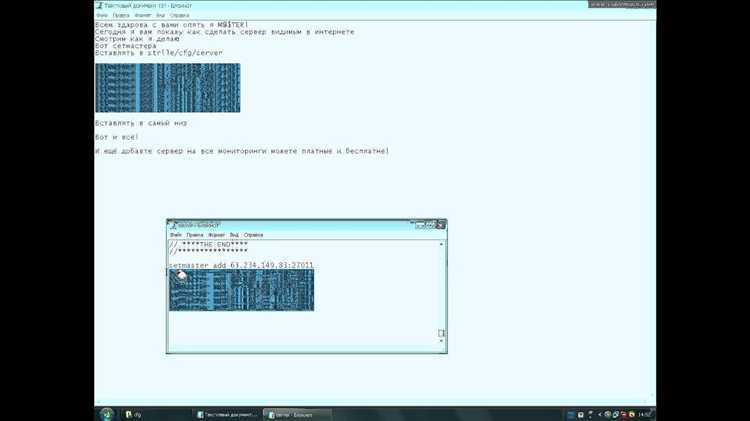This screenshot has height=421, width=750.
Task: Click the Notepad icon in the small window's title bar
Action: (x=173, y=225)
